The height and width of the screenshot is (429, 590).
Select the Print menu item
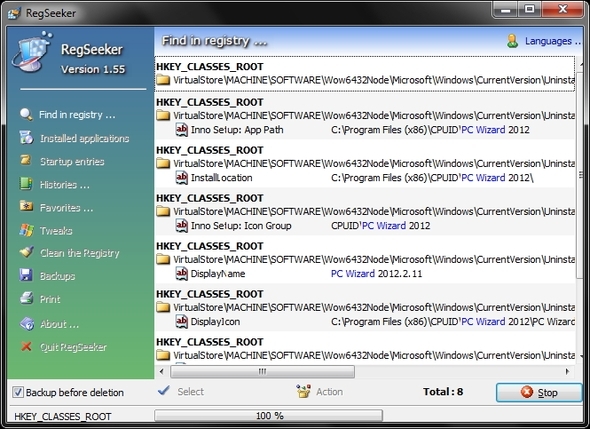point(50,299)
